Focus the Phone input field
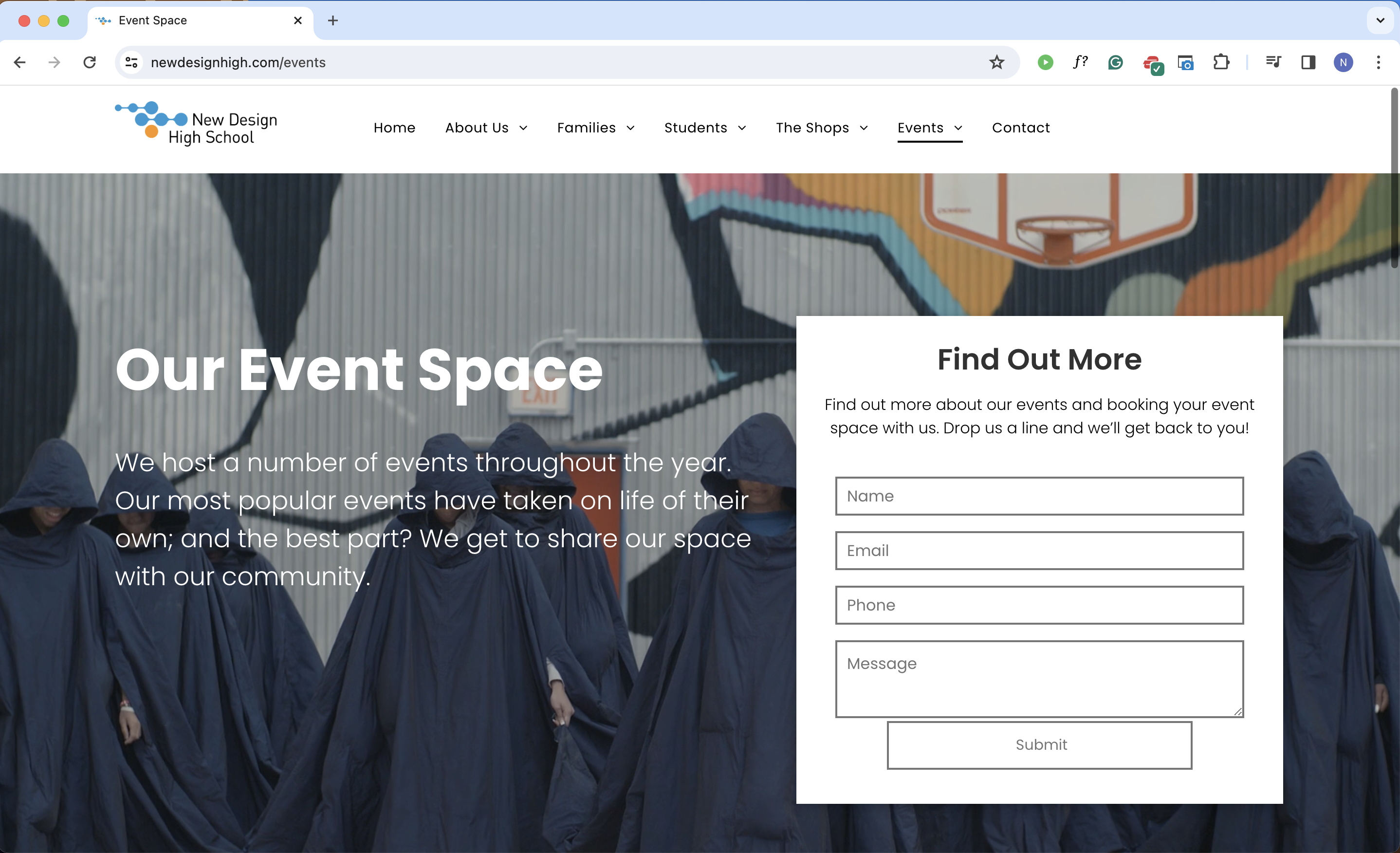Image resolution: width=1400 pixels, height=853 pixels. coord(1039,605)
